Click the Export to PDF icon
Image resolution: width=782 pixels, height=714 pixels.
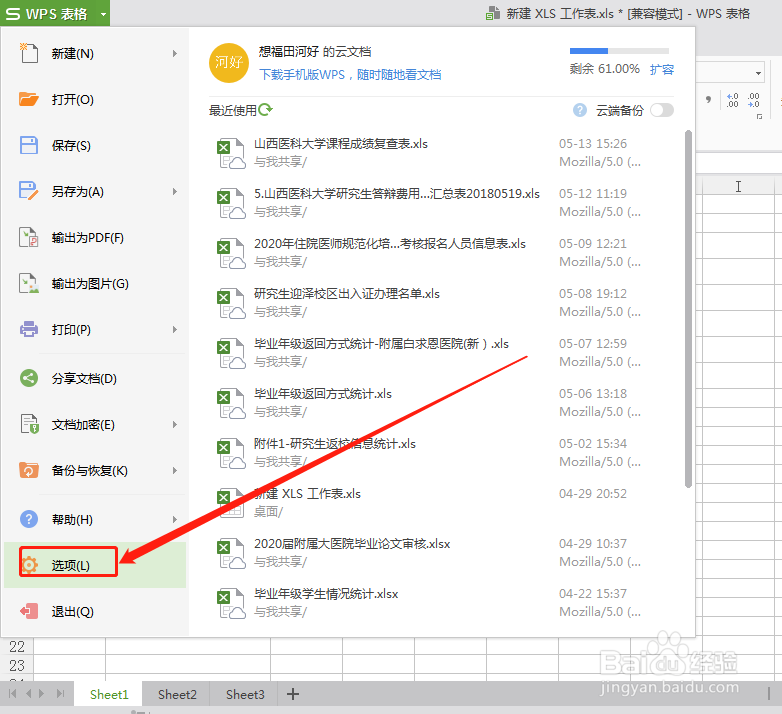pyautogui.click(x=28, y=237)
